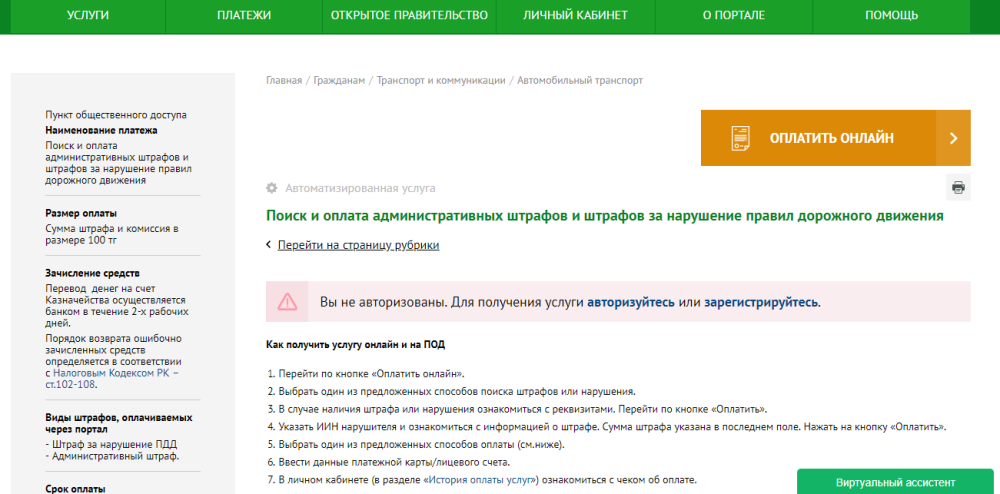Open the О портале menu

734,15
